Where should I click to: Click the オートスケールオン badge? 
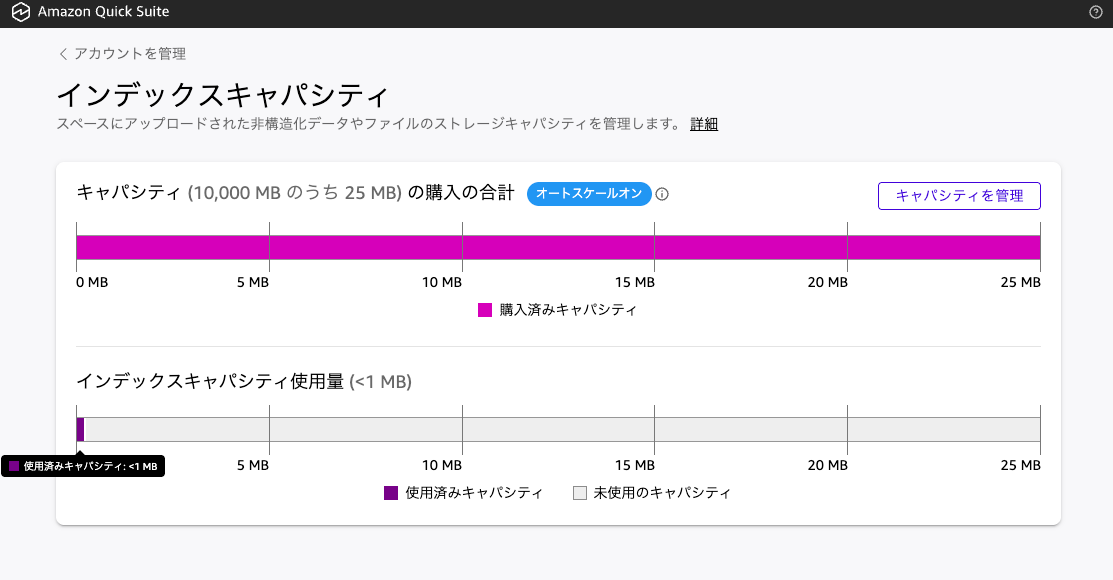589,194
